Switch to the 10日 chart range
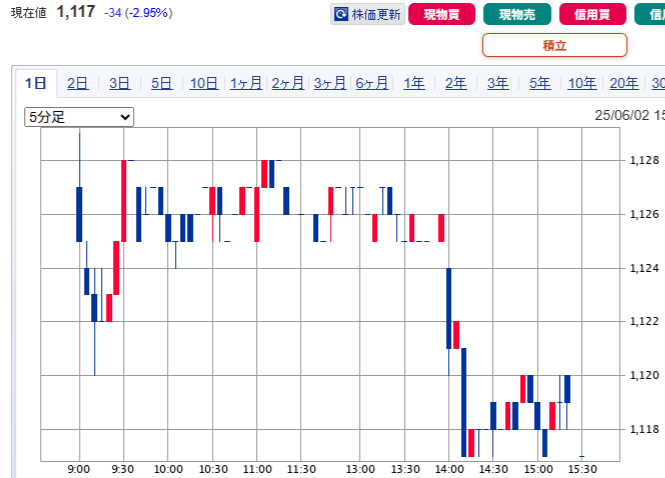 204,83
